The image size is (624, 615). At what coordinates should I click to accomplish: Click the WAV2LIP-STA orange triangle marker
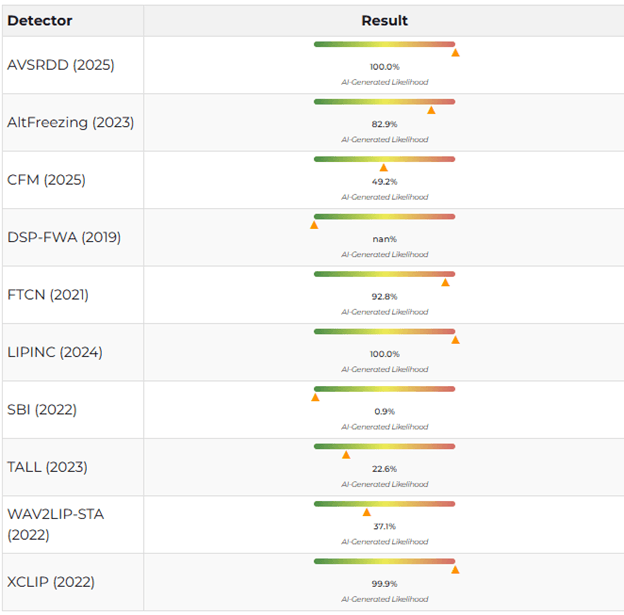pyautogui.click(x=366, y=513)
